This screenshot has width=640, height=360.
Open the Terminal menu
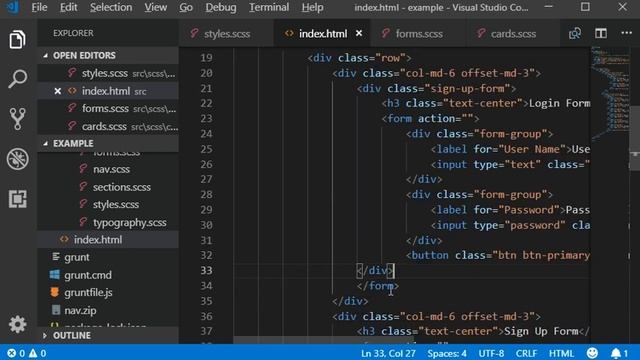(269, 7)
